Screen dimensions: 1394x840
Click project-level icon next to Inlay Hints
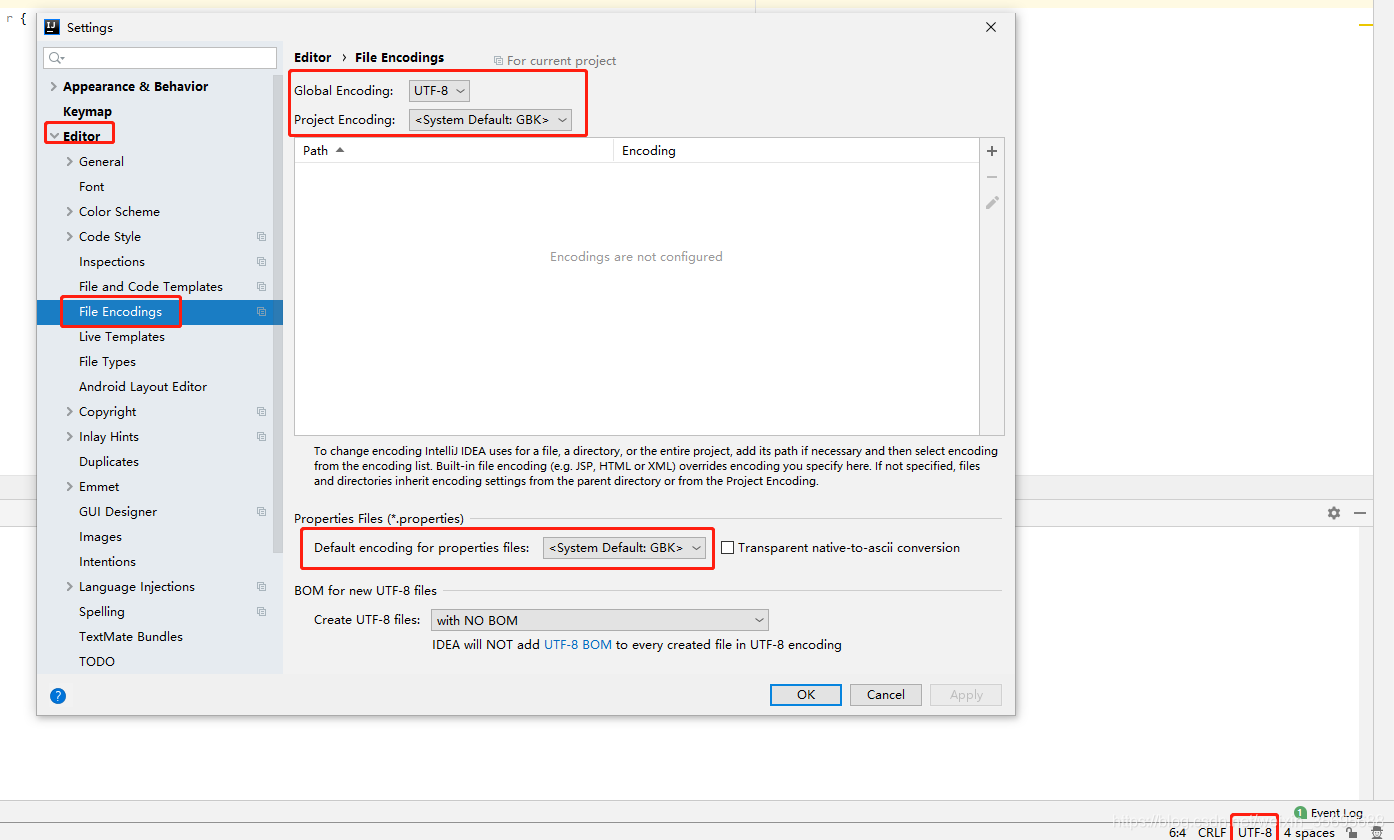pos(261,437)
